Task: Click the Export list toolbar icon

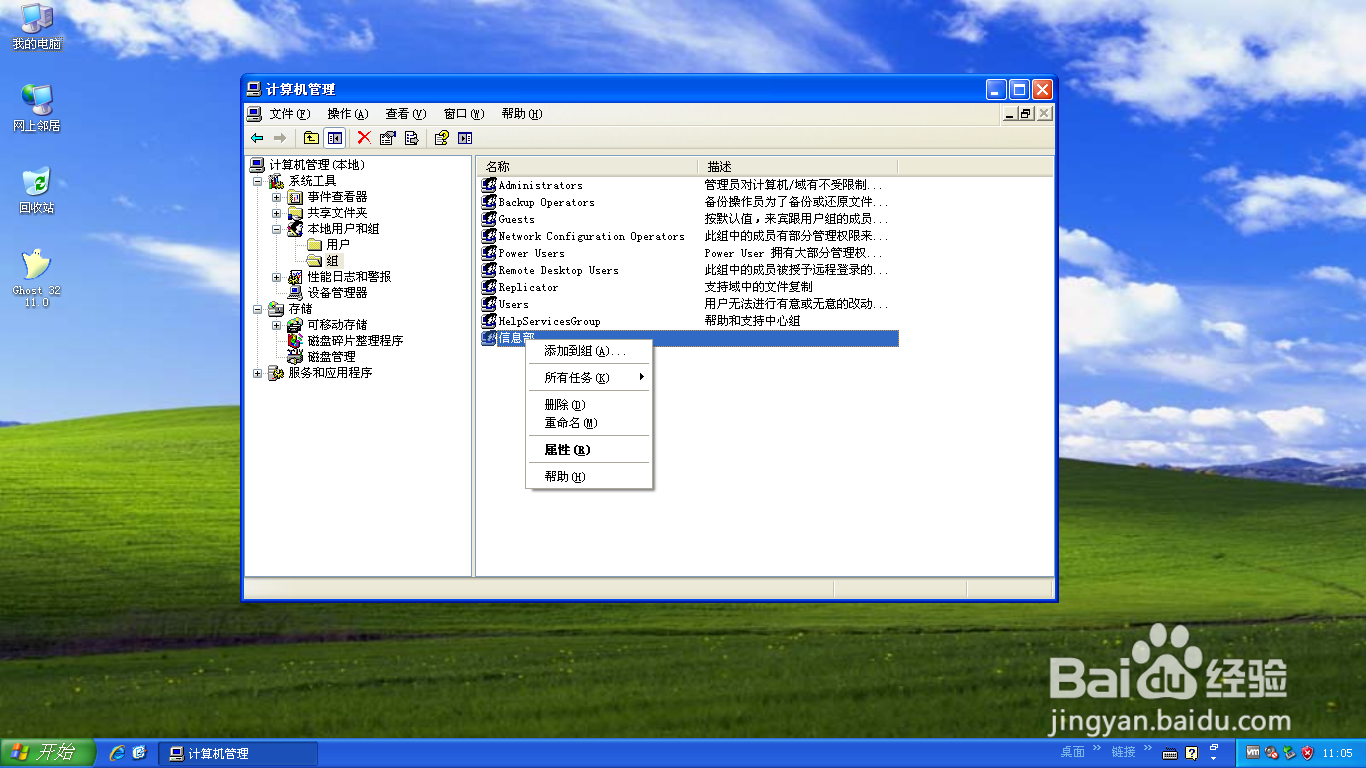Action: pos(411,138)
